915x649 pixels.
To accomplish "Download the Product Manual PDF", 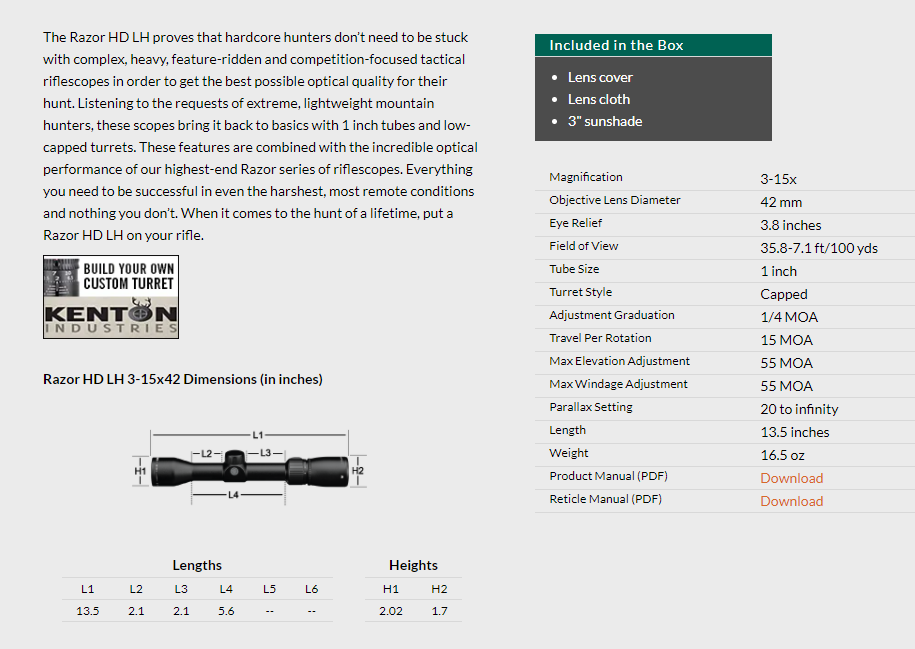I will coord(791,478).
